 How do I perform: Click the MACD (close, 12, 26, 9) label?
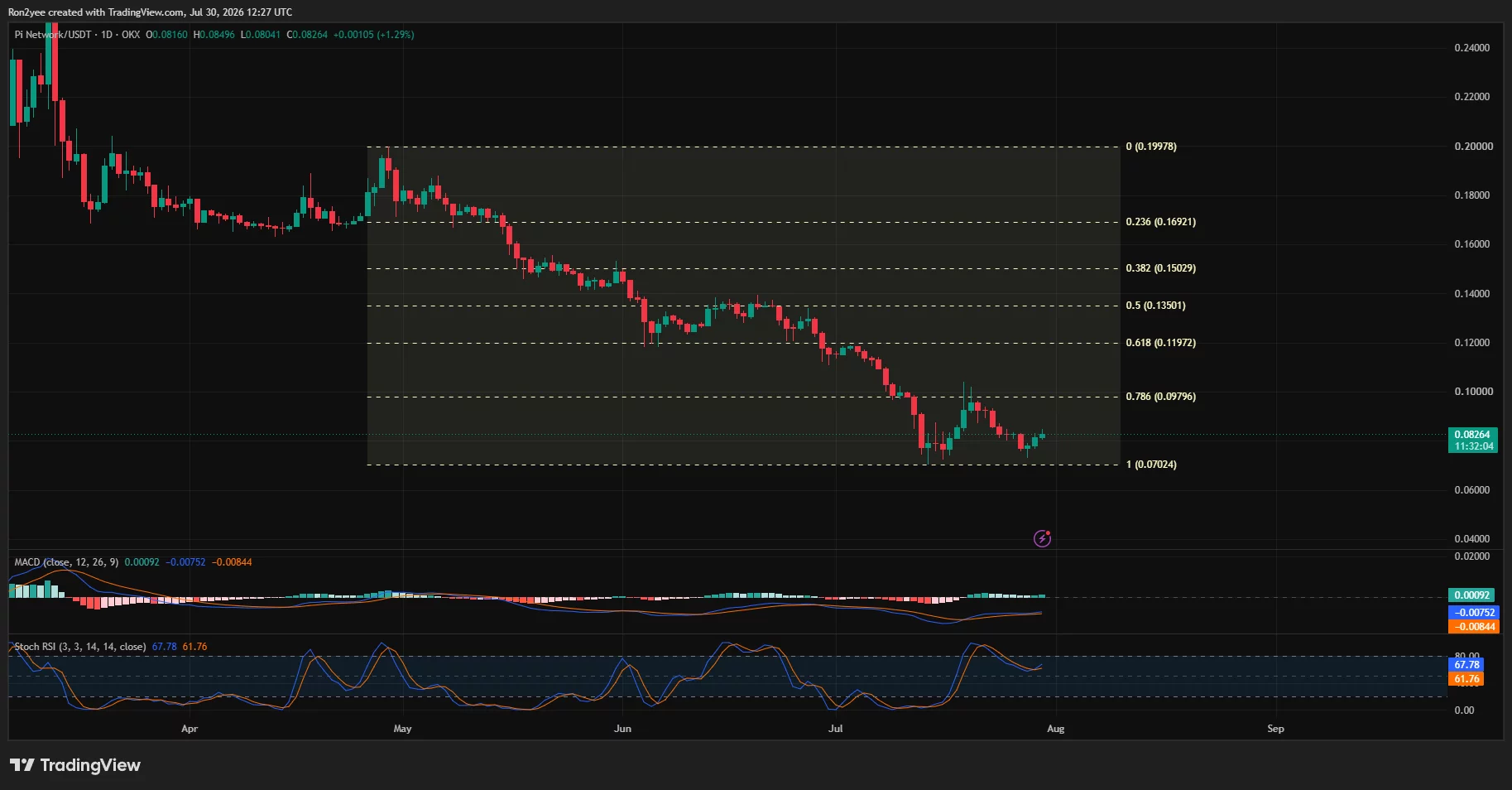[66, 562]
